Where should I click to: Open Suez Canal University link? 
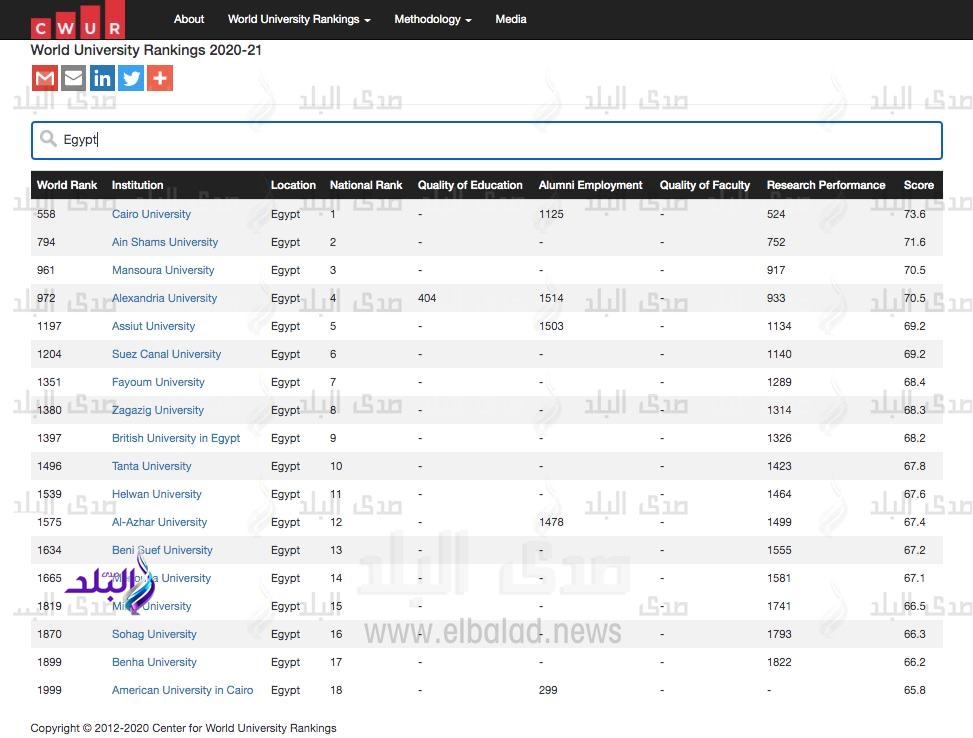166,354
